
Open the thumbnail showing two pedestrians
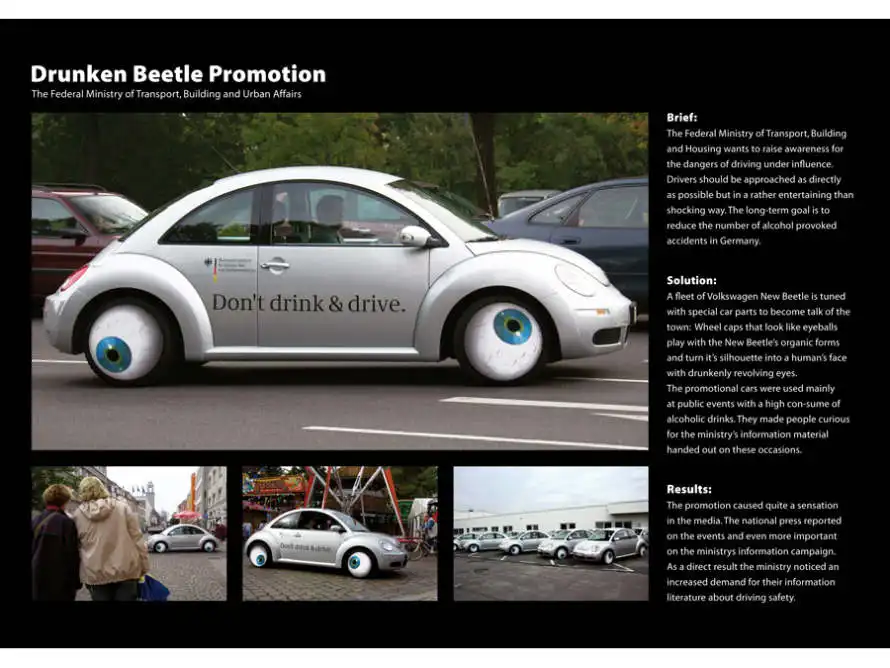(128, 533)
